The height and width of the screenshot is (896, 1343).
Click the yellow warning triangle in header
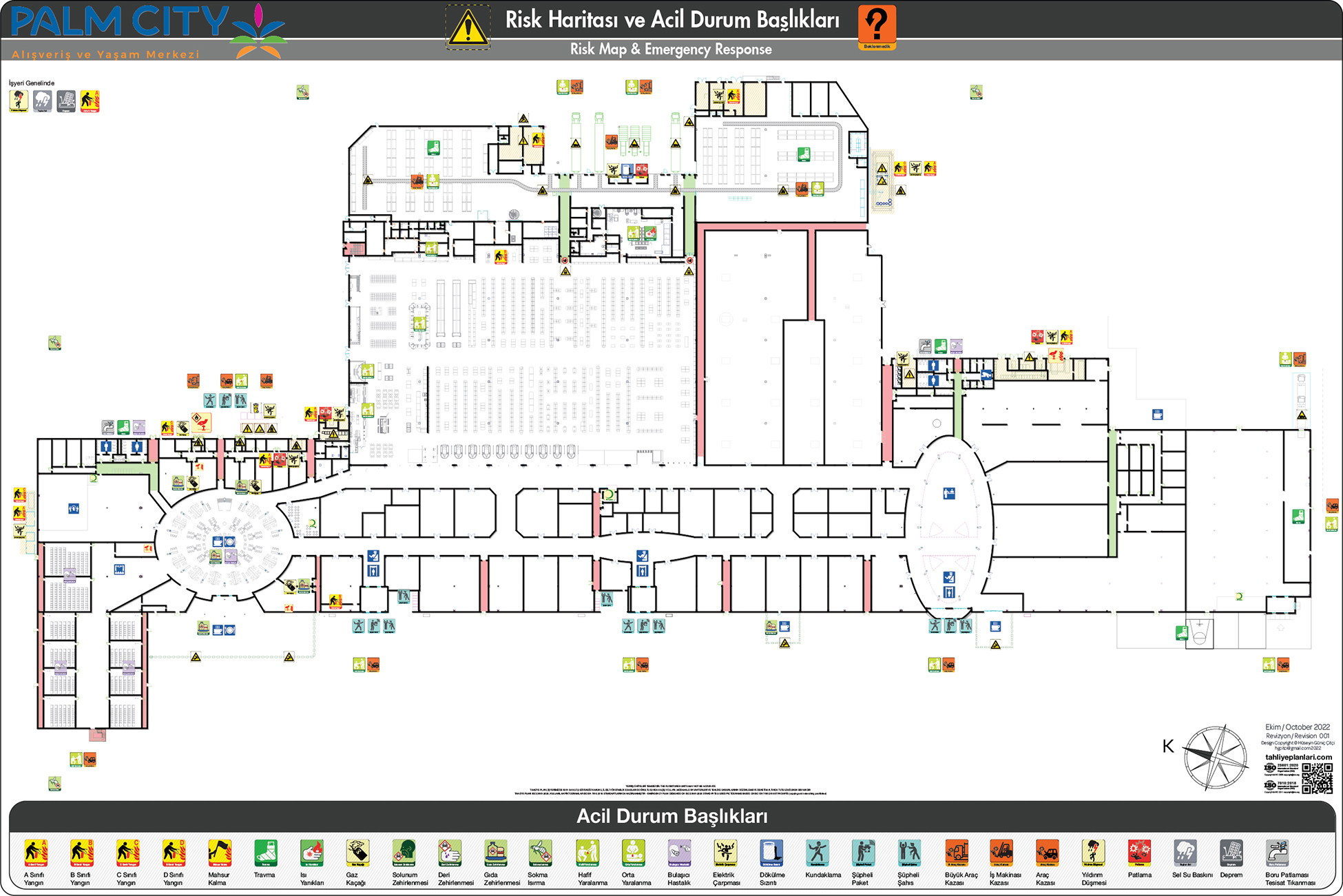468,28
